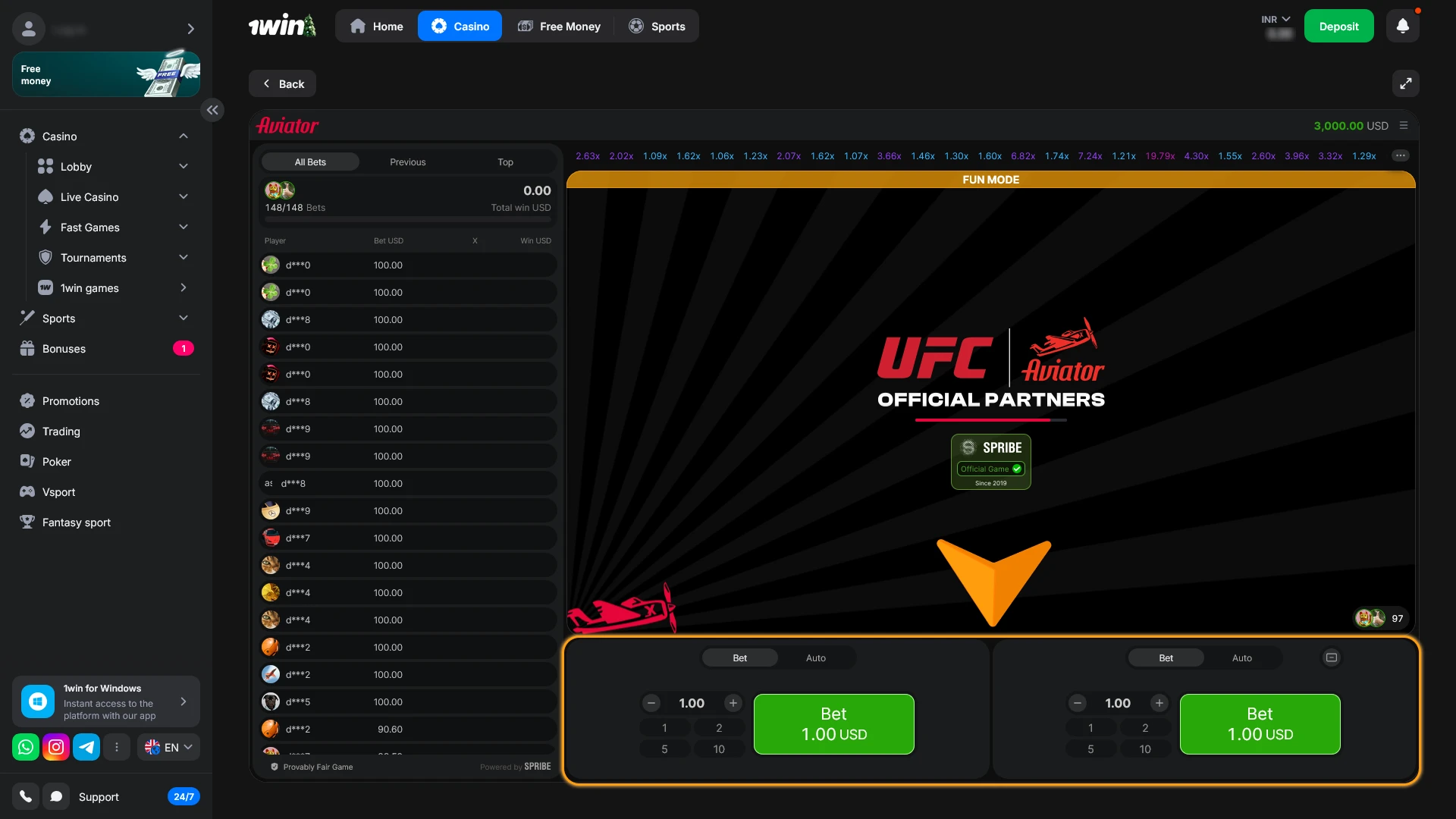This screenshot has width=1456, height=819.
Task: Show full multiplier history with ellipsis button
Action: coord(1400,155)
